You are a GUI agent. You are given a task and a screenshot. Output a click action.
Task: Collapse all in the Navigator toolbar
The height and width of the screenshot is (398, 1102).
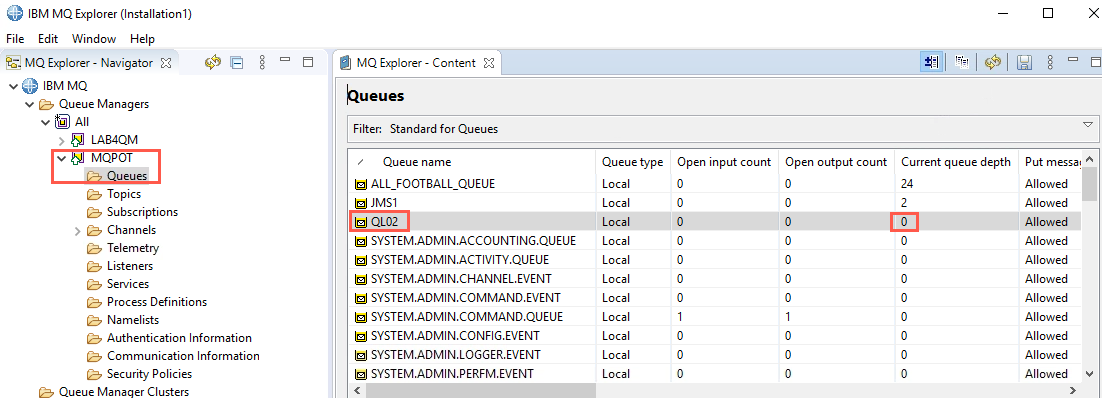pos(237,63)
